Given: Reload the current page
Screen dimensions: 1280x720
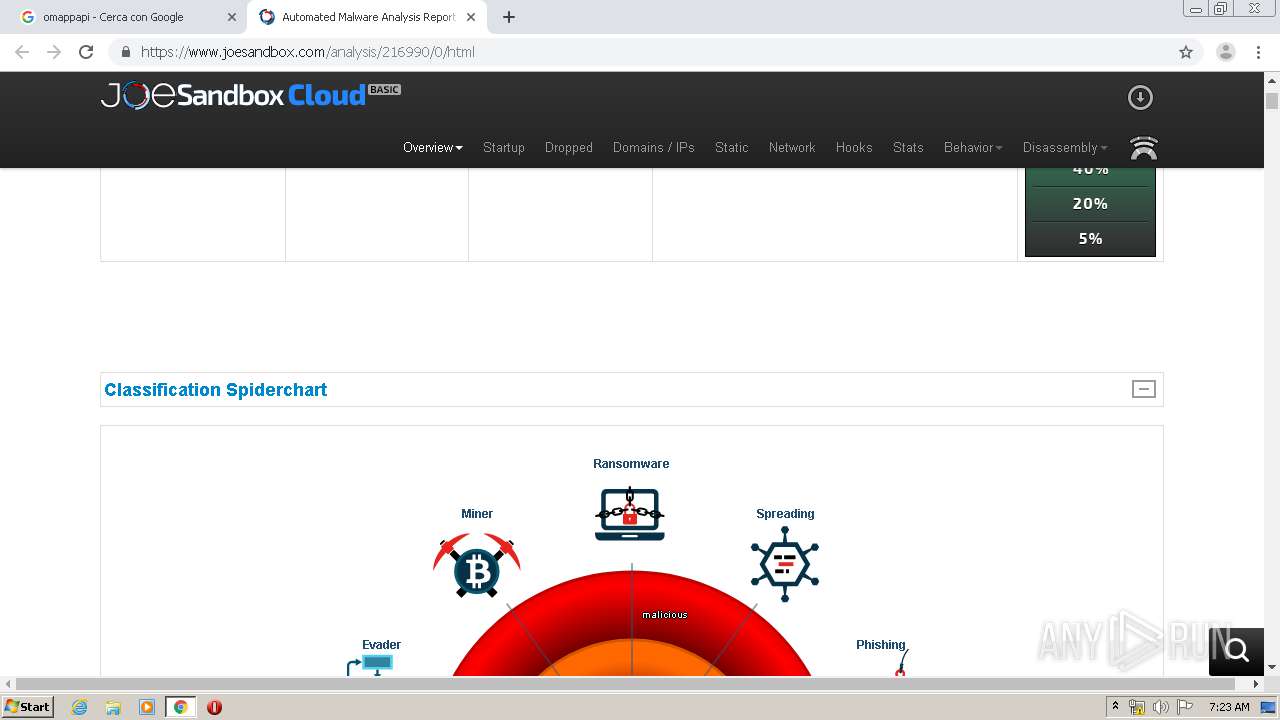Looking at the screenshot, I should pyautogui.click(x=86, y=52).
